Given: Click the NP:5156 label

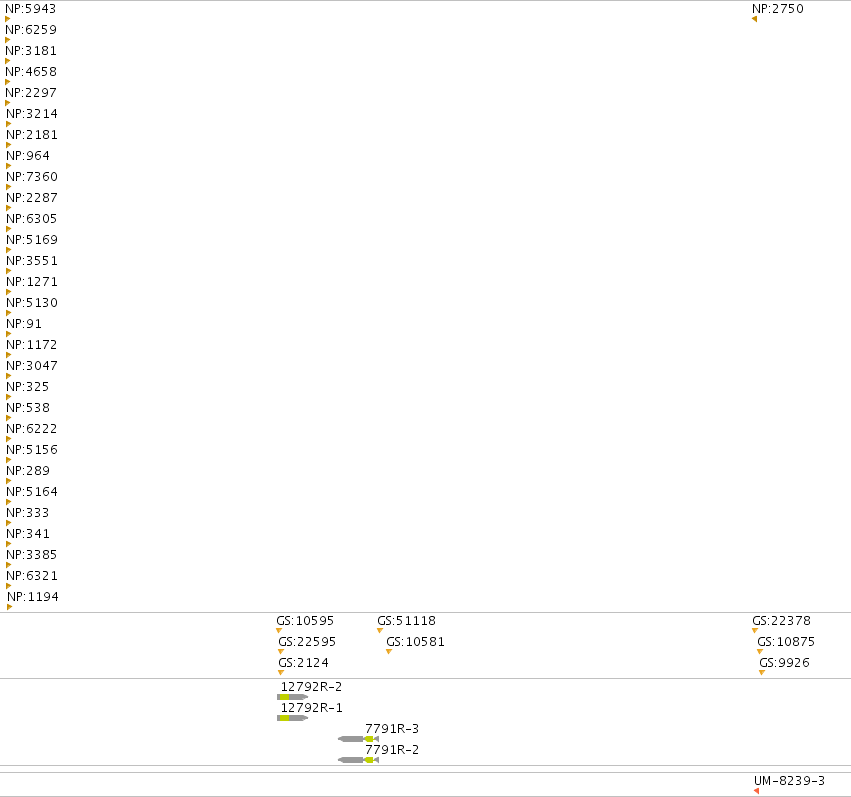Looking at the screenshot, I should [32, 450].
